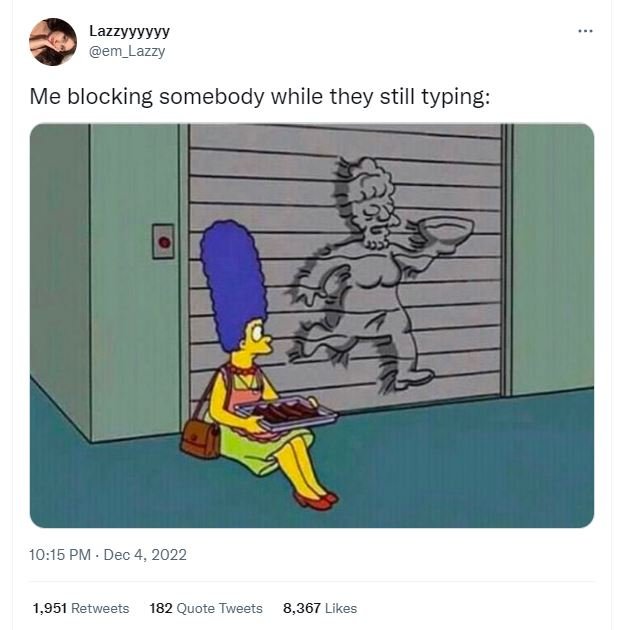The image size is (622, 630).
Task: Click the @em_Lazzy handle
Action: (x=127, y=51)
